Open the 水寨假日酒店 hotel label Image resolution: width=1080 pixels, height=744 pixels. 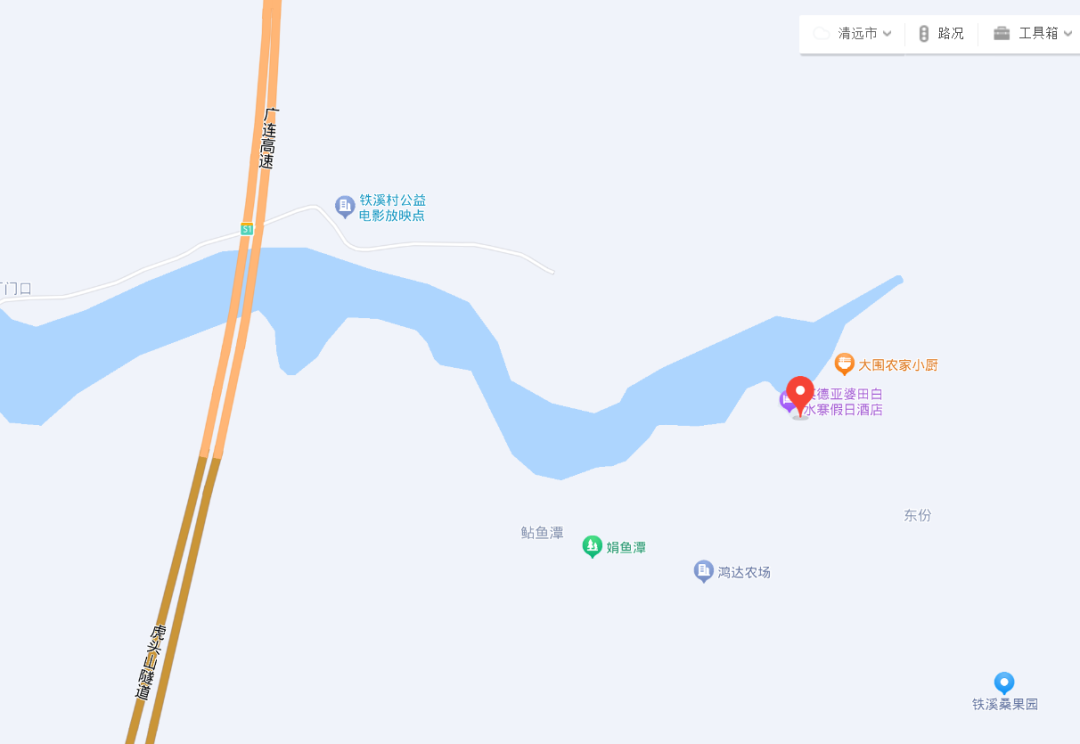(x=843, y=409)
